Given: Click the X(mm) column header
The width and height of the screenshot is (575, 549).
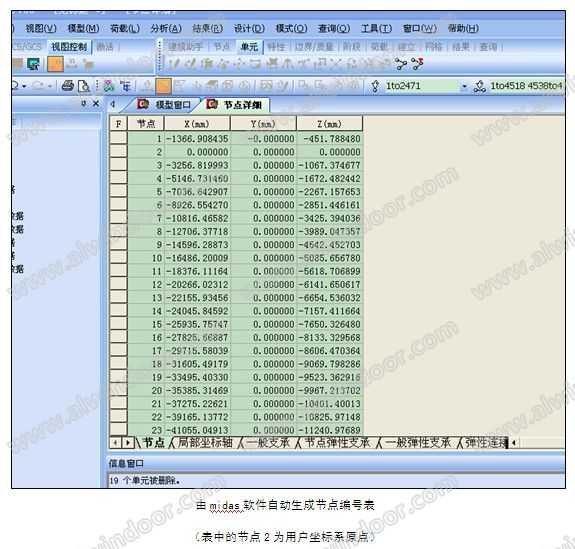Looking at the screenshot, I should 197,124.
